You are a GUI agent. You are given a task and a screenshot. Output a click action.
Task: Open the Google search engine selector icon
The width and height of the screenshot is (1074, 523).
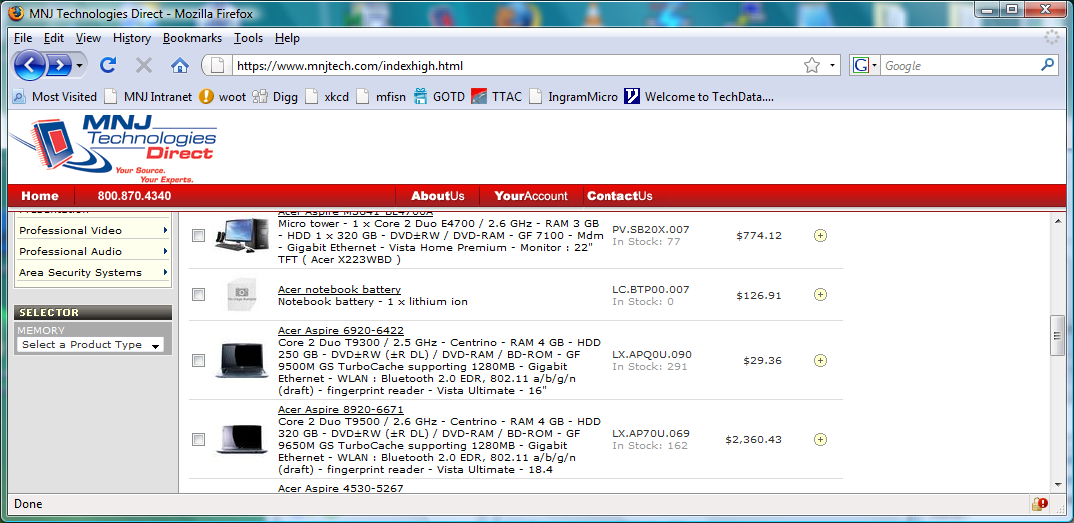tap(864, 66)
